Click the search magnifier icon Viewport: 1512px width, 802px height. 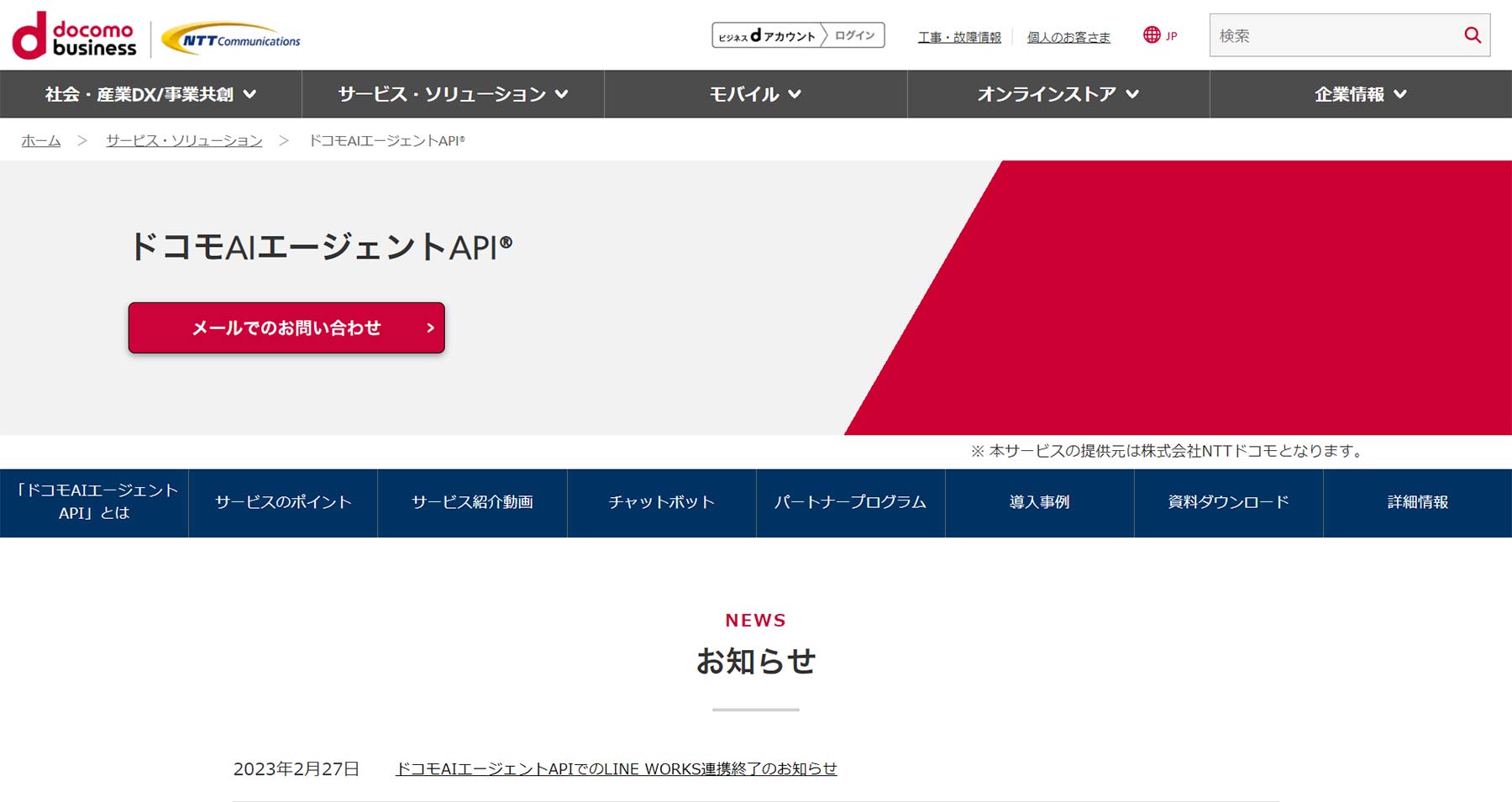click(x=1472, y=35)
